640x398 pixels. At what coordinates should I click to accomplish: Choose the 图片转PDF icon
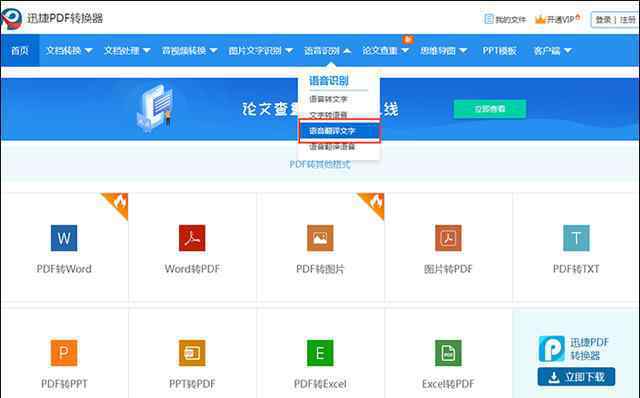tap(448, 238)
